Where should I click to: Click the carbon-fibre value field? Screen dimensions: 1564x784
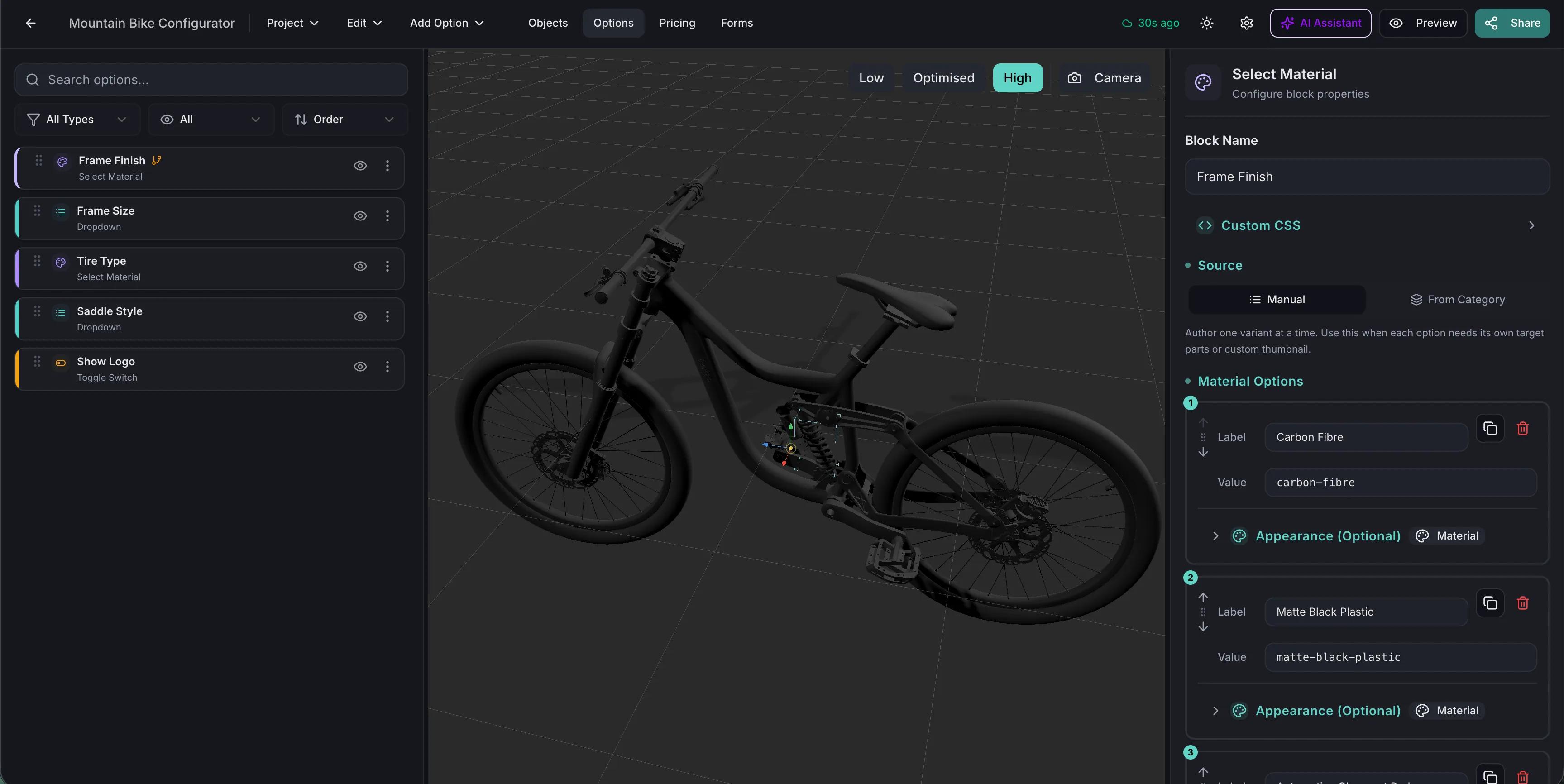click(x=1401, y=482)
